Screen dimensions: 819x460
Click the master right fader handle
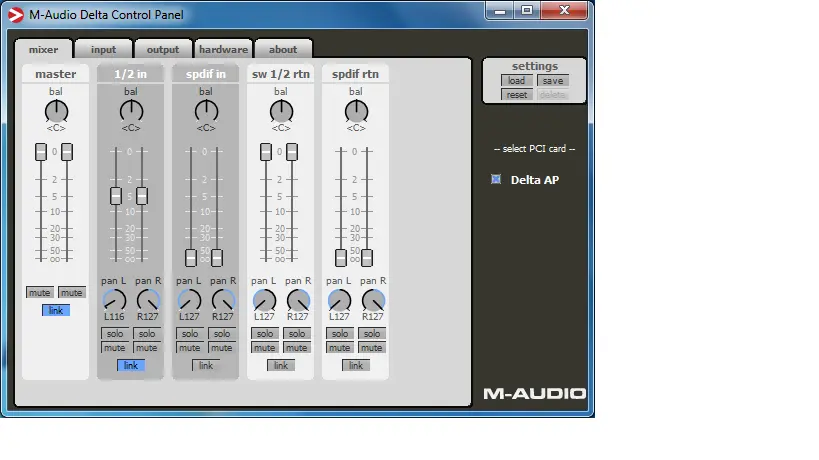click(x=67, y=152)
